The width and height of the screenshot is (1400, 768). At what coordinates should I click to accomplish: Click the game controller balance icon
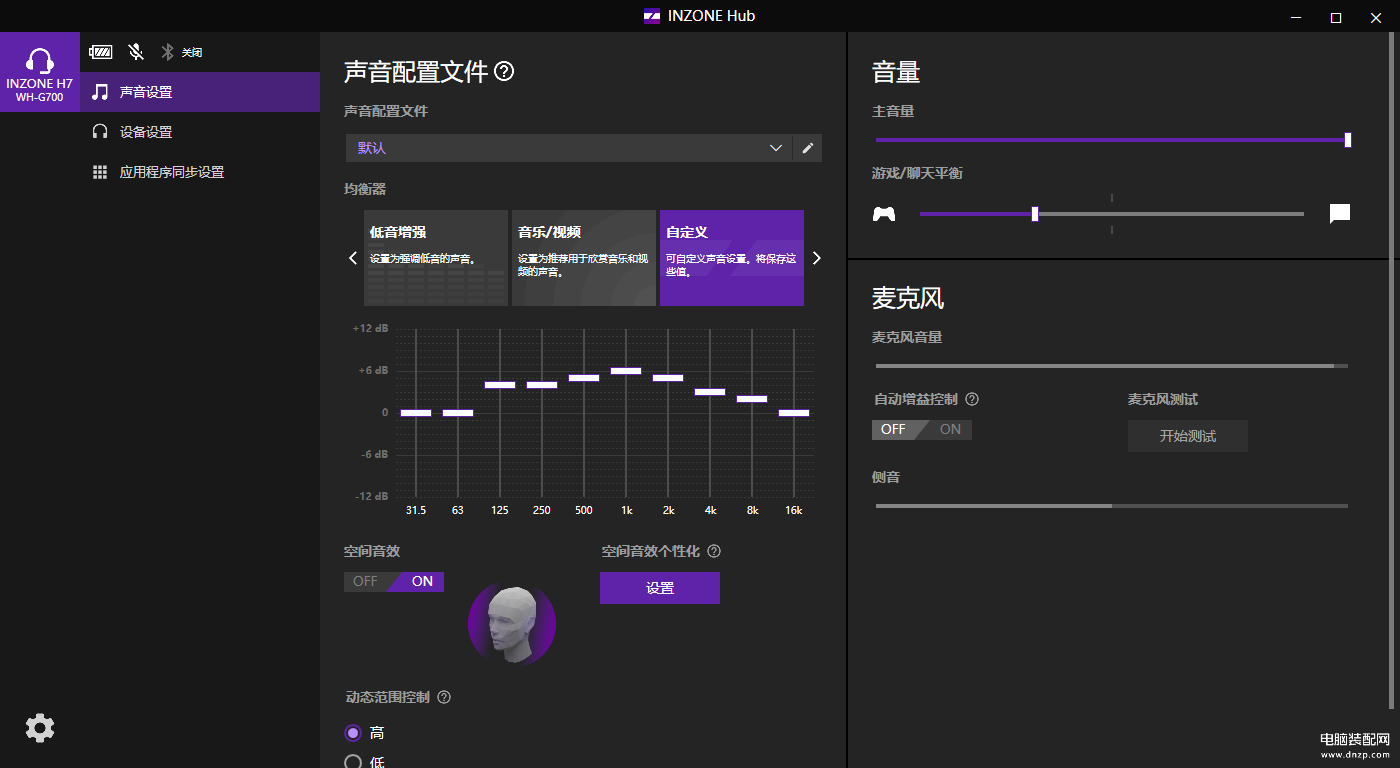pos(884,214)
